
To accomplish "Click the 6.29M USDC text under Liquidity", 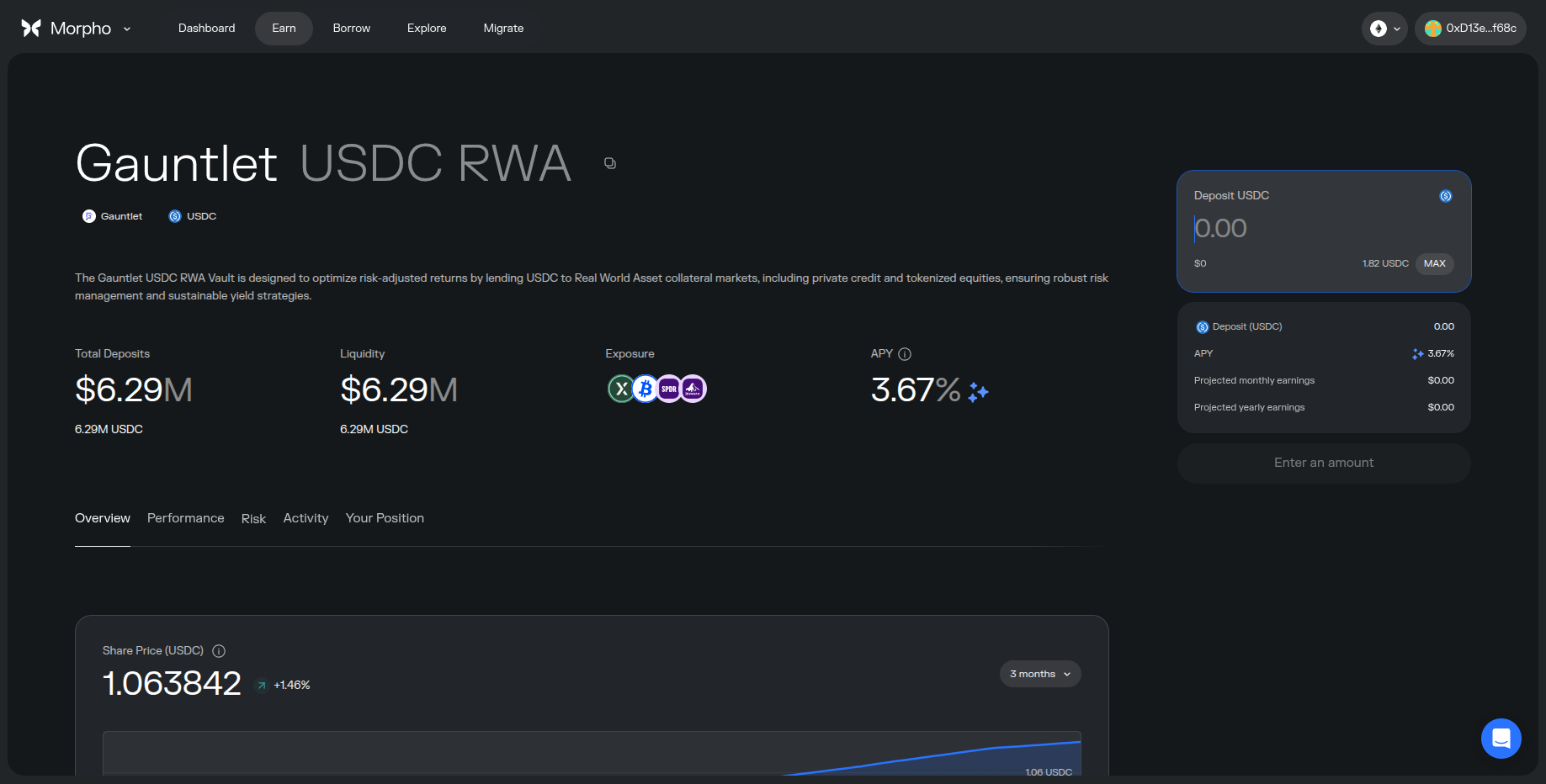I will click(x=374, y=429).
